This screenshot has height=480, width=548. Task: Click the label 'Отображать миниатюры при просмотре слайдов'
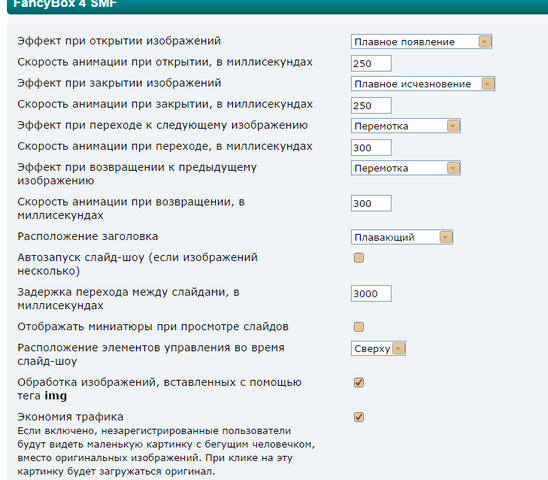[153, 327]
